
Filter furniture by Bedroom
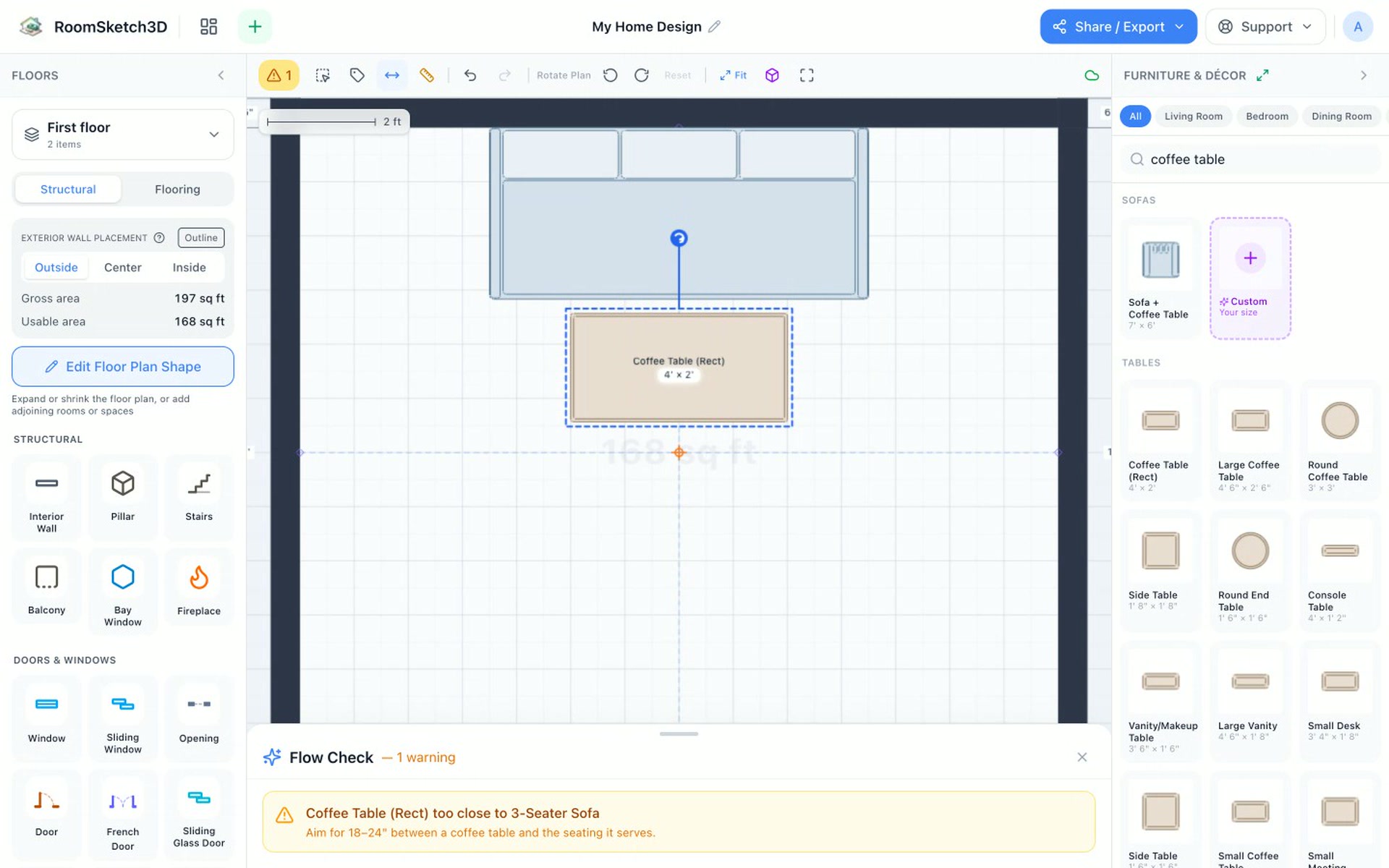coord(1267,116)
